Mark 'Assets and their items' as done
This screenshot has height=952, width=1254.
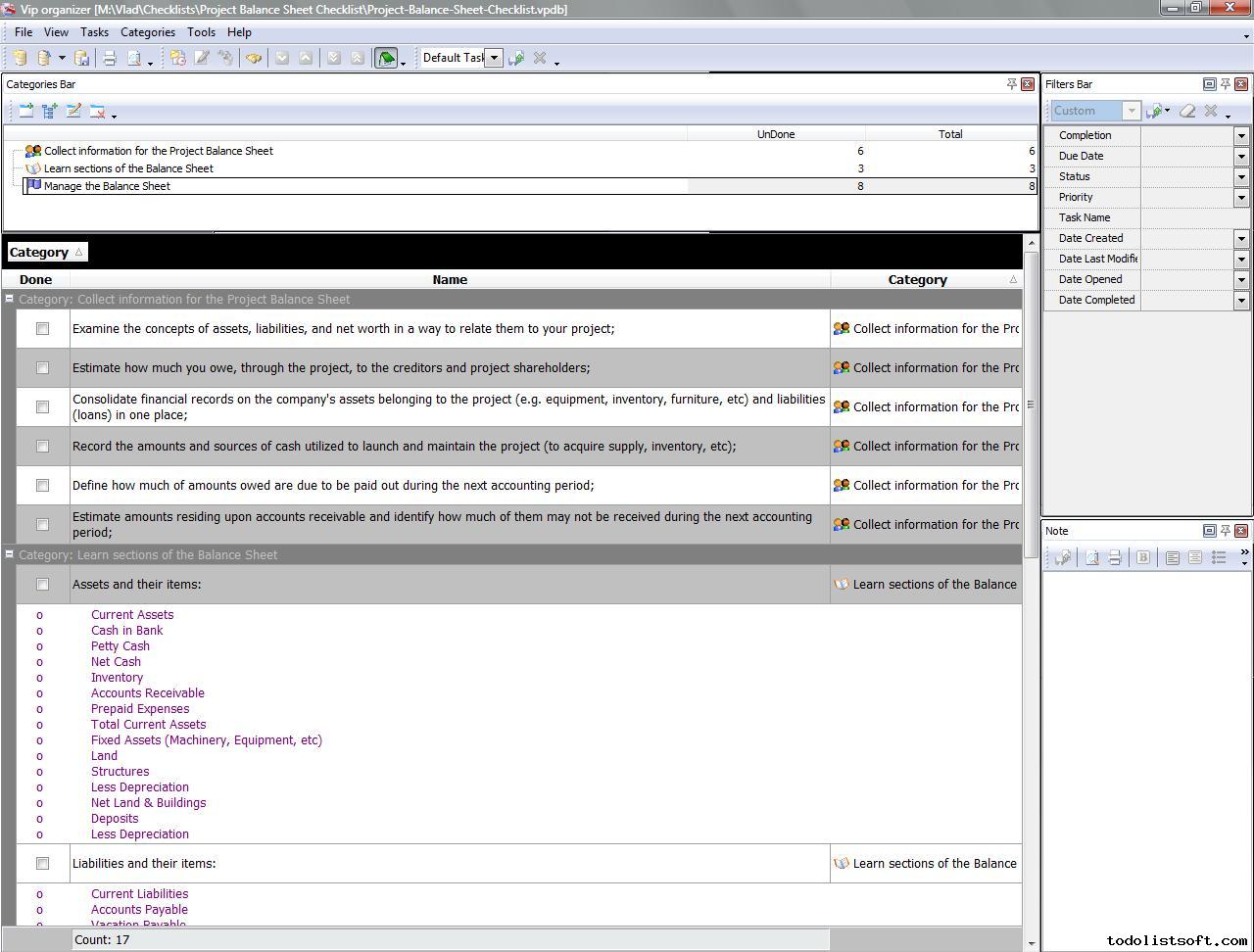42,585
